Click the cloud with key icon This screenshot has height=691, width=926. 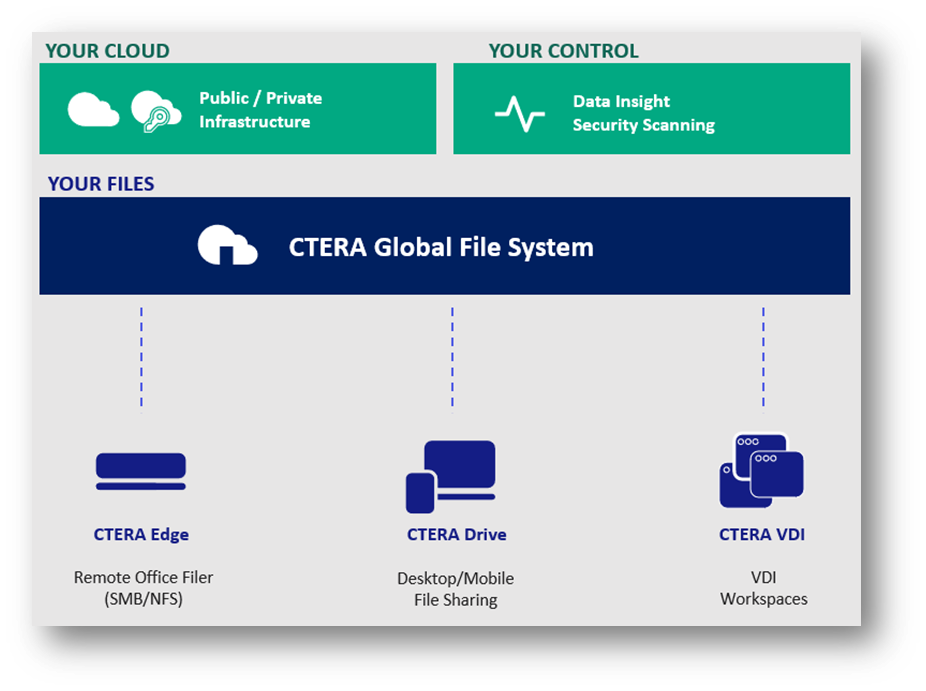pos(156,111)
